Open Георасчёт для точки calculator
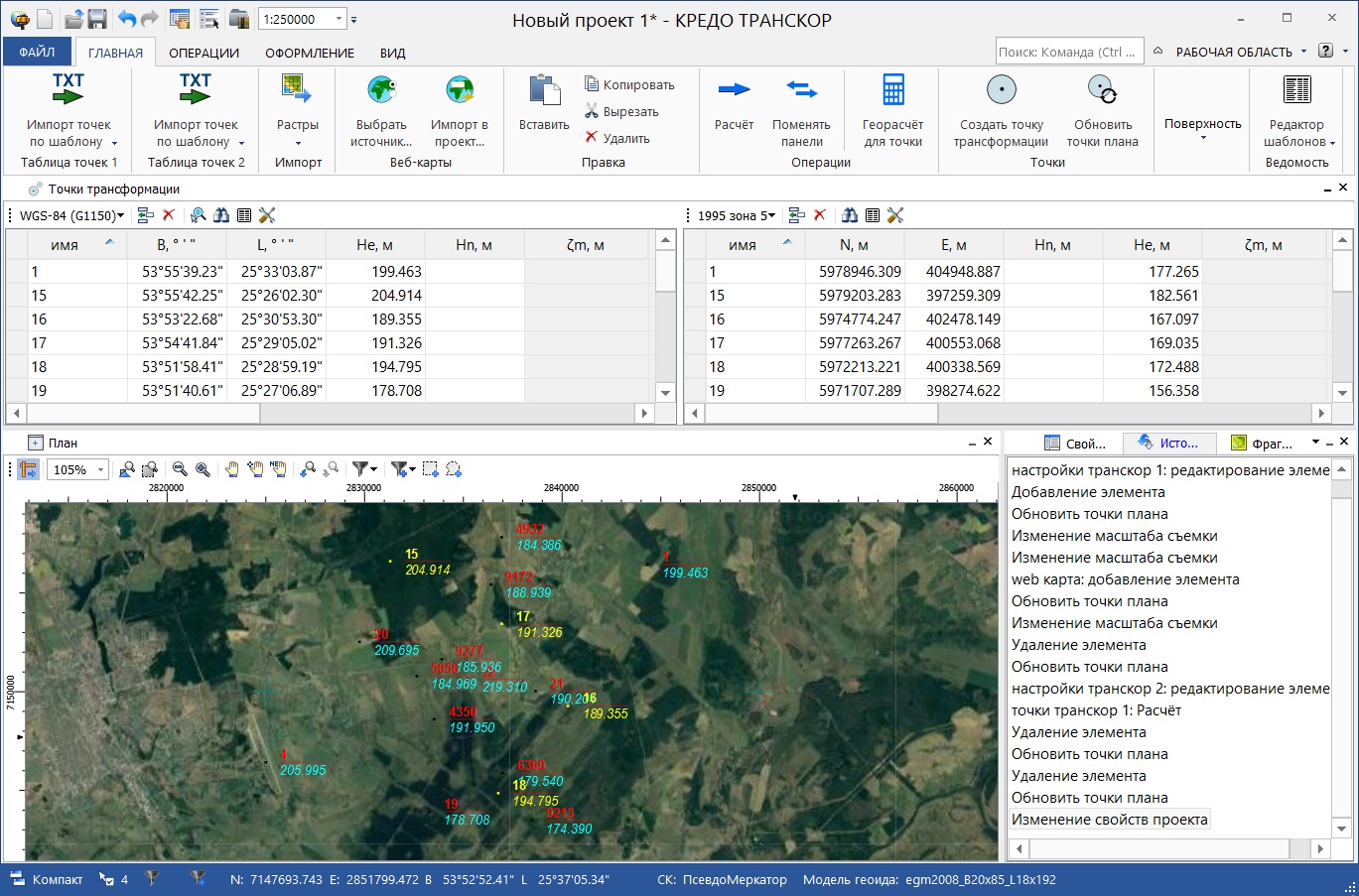This screenshot has height=896, width=1359. (x=892, y=90)
